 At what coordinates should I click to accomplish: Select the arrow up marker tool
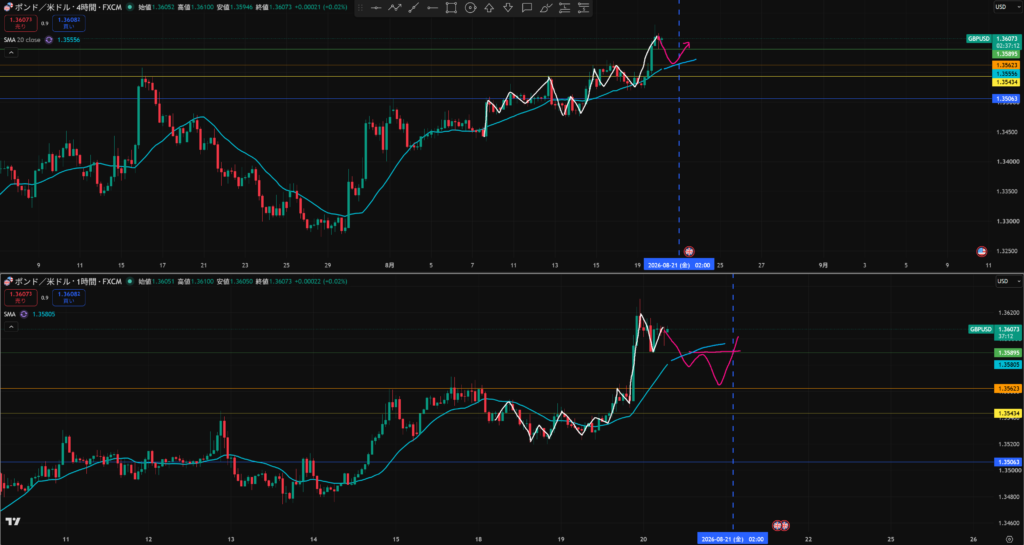coord(488,8)
